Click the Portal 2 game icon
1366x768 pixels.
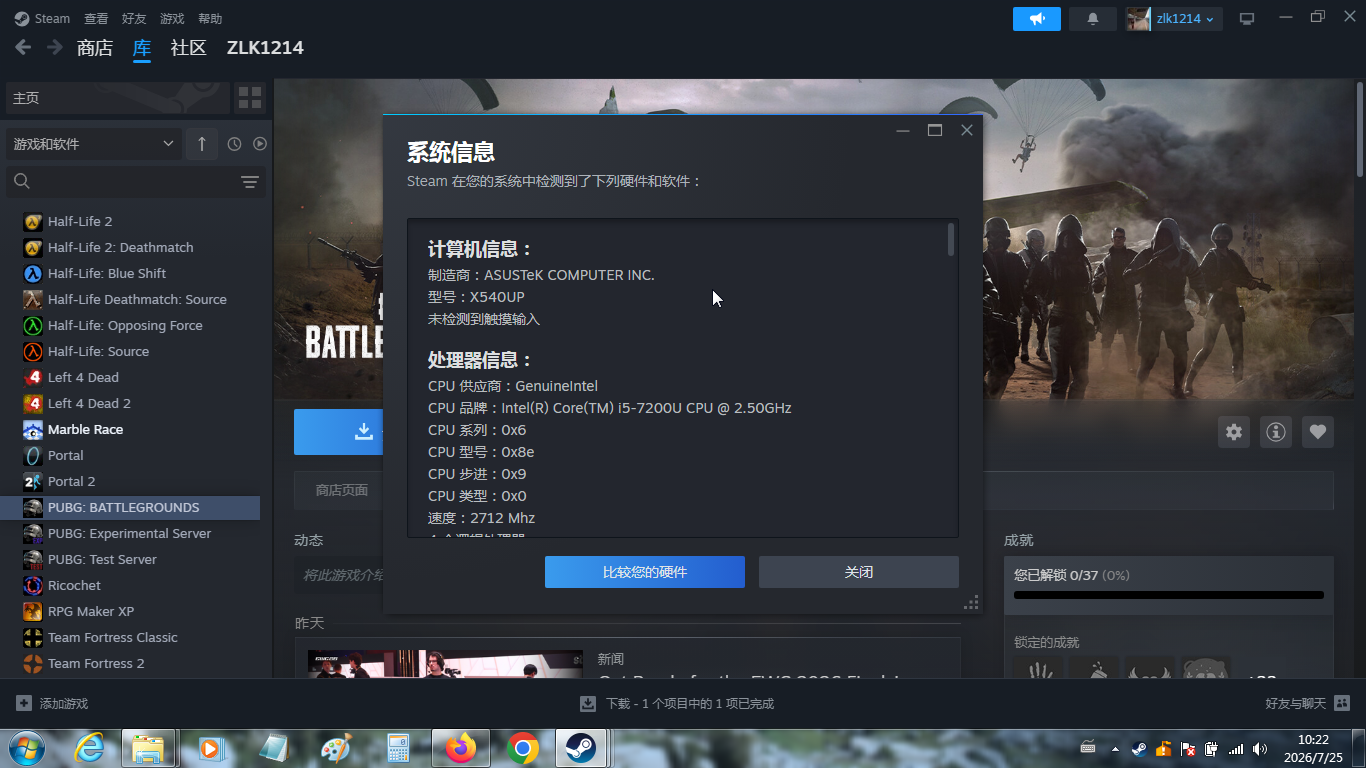pos(33,481)
